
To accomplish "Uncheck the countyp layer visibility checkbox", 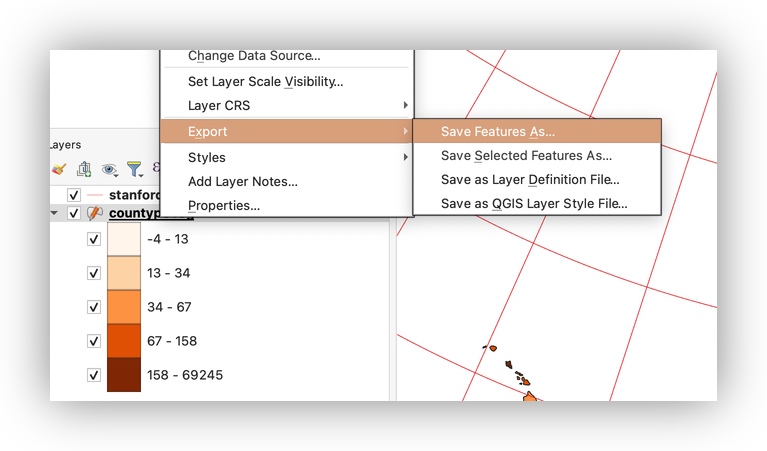I will (73, 213).
